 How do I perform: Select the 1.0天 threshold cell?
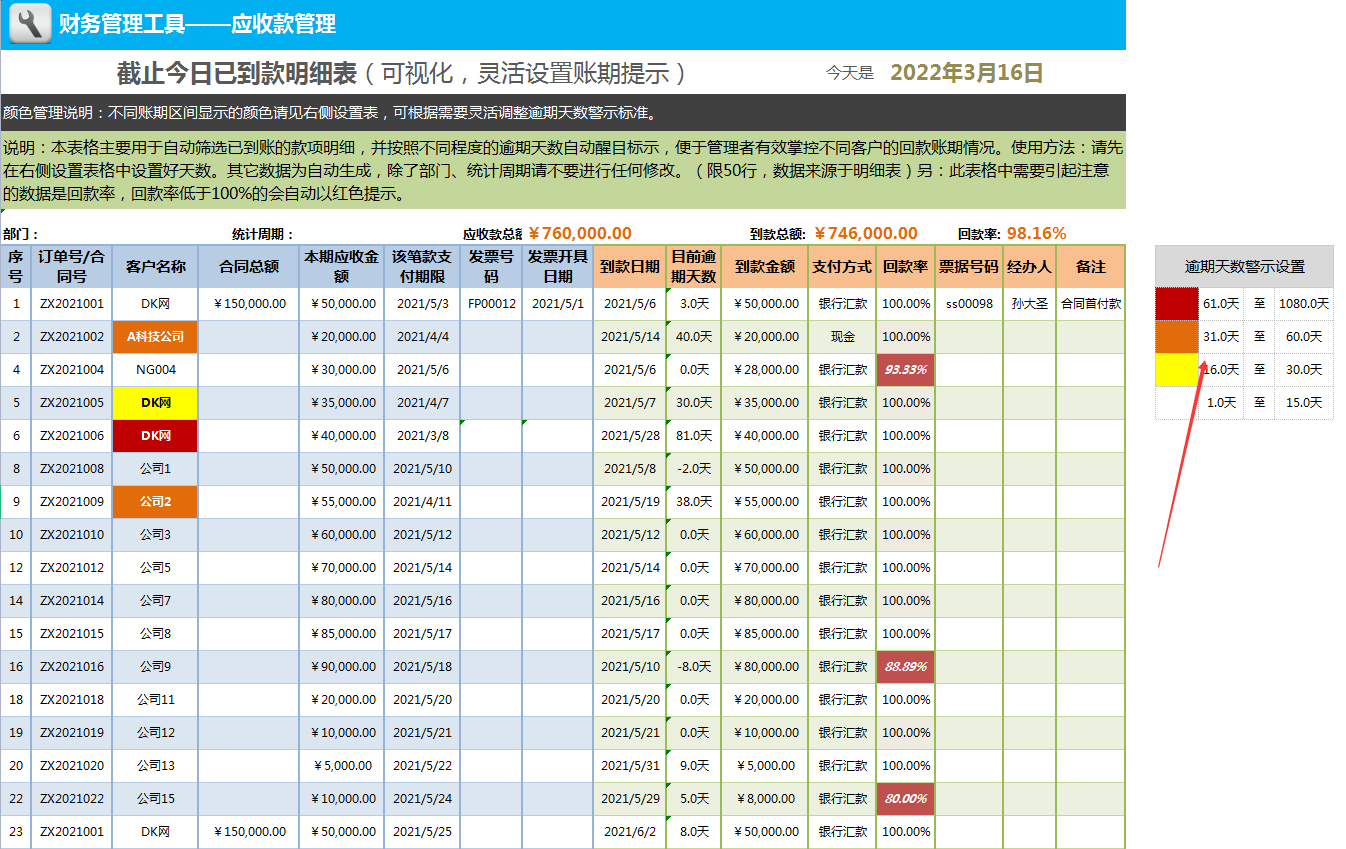tap(1221, 403)
